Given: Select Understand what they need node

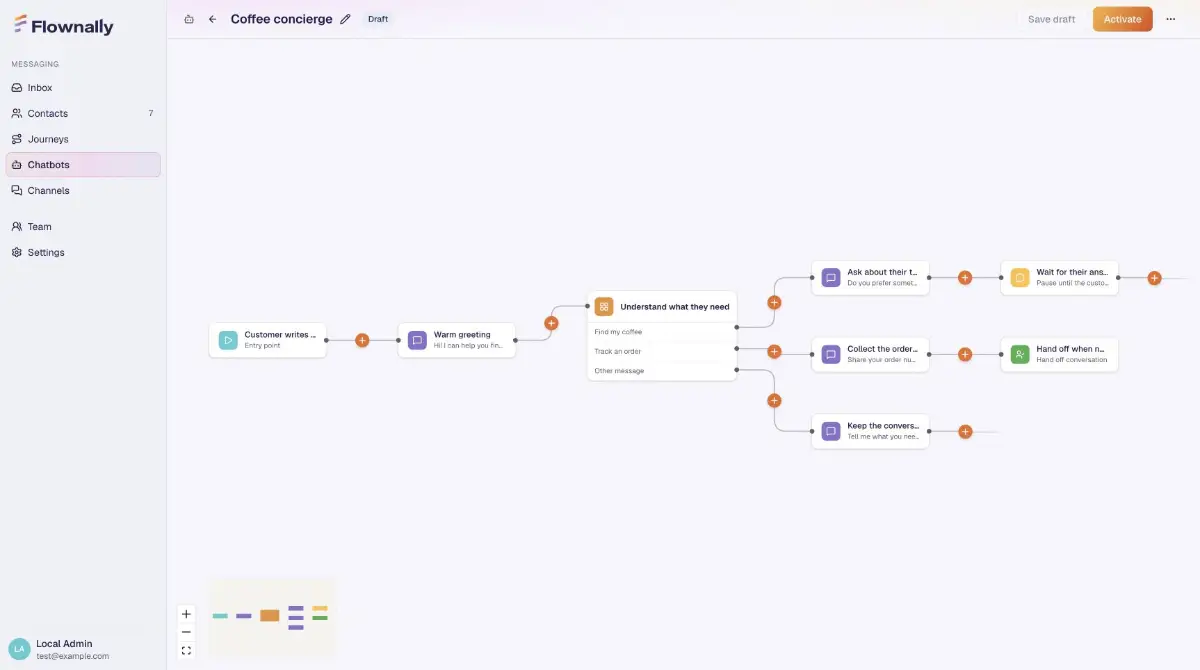Looking at the screenshot, I should (662, 307).
